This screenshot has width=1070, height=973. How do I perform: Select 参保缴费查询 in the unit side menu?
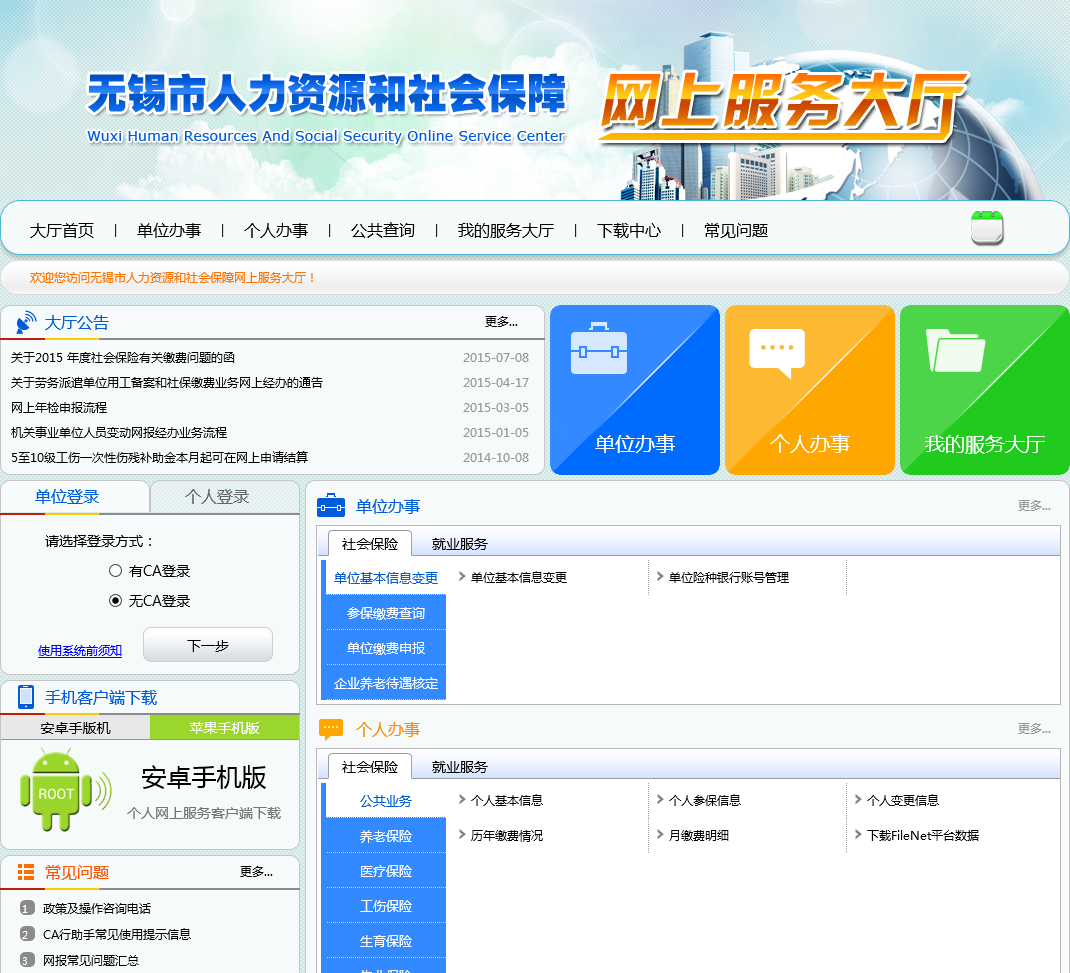pyautogui.click(x=386, y=613)
